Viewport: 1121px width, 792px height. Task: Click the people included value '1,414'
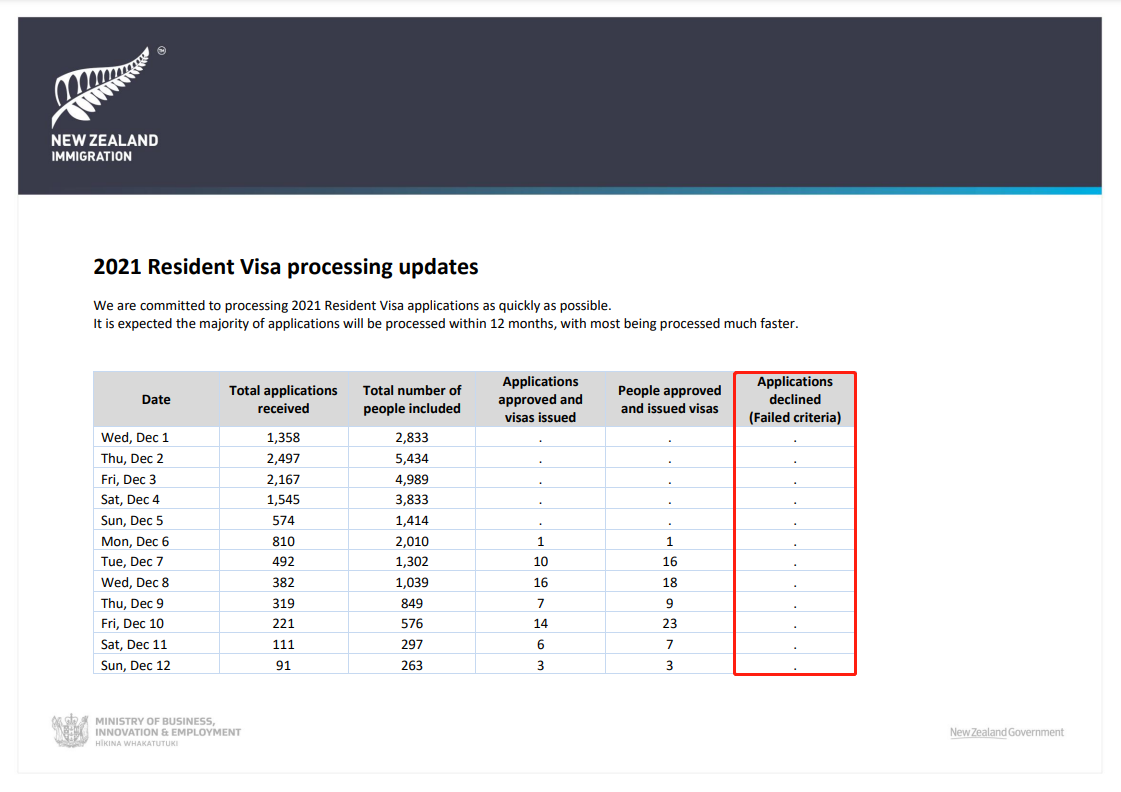point(412,520)
